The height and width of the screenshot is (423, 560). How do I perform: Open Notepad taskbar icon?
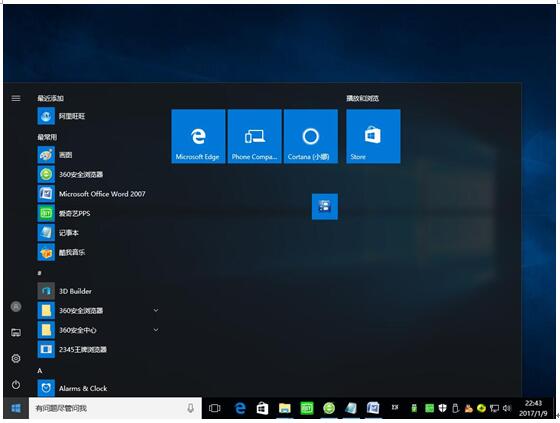click(x=351, y=408)
